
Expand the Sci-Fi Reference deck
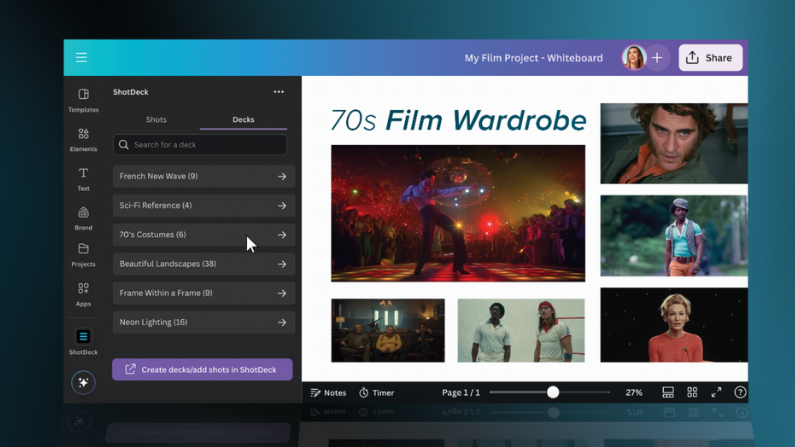204,206
